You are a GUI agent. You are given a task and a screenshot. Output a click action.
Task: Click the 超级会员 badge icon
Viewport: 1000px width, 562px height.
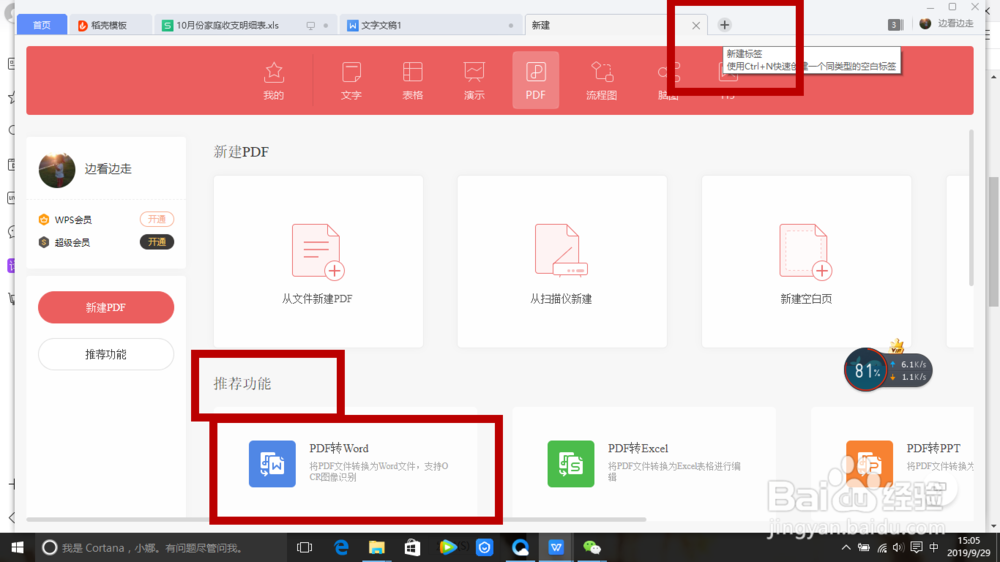point(43,242)
